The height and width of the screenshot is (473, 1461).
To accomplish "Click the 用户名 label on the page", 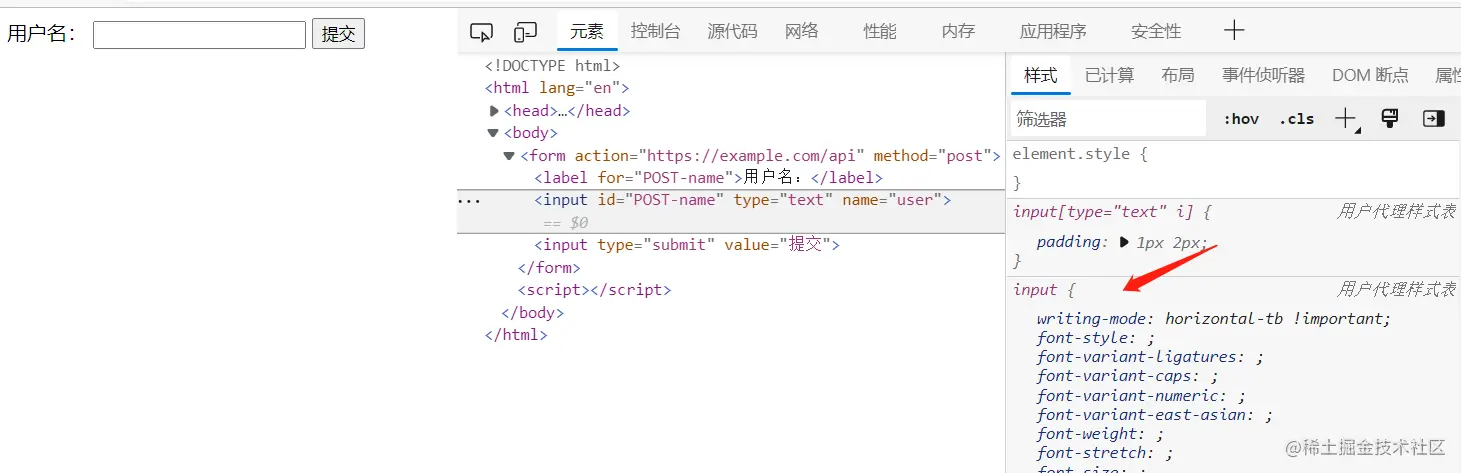I will coord(42,34).
